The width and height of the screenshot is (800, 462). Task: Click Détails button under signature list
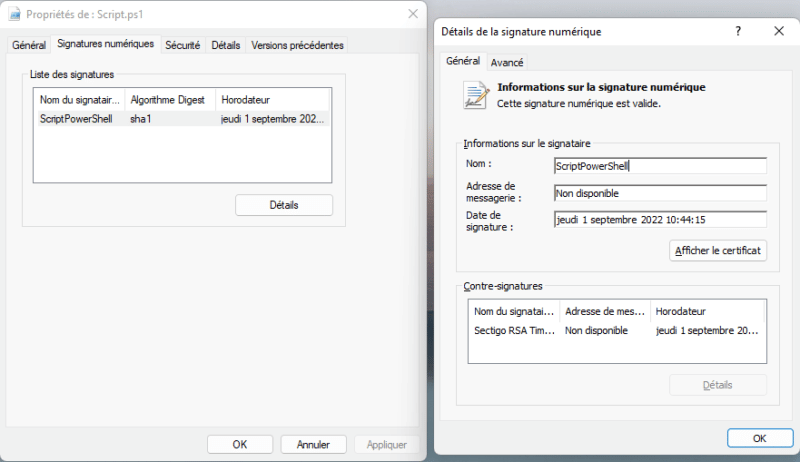284,205
